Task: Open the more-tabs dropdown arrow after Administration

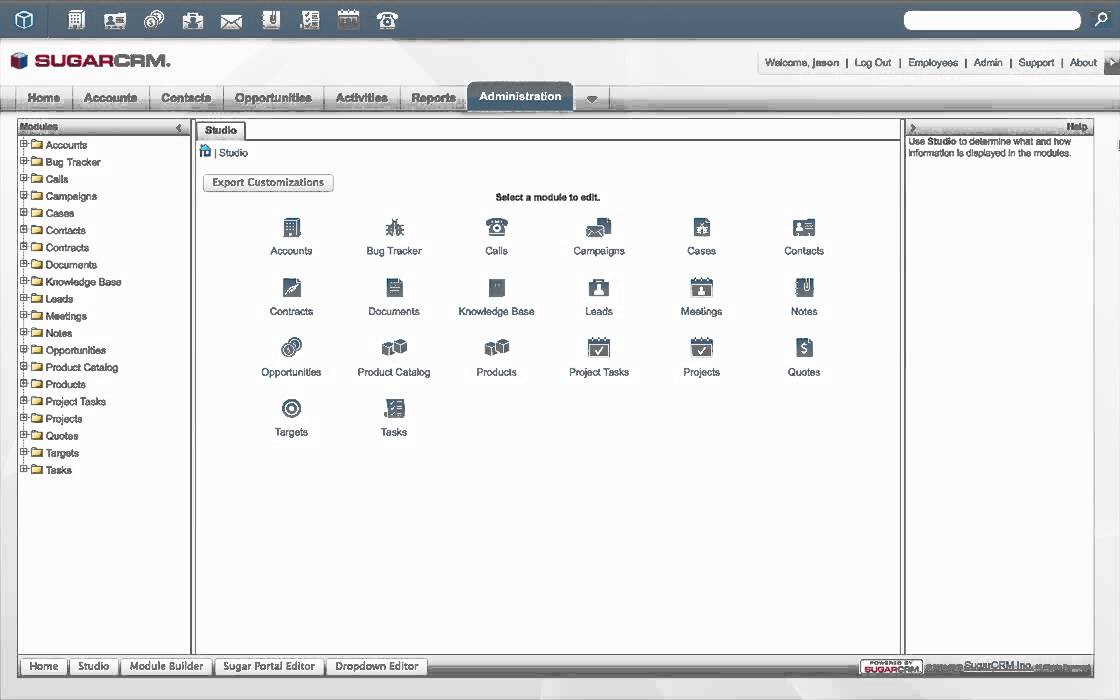Action: [x=591, y=99]
